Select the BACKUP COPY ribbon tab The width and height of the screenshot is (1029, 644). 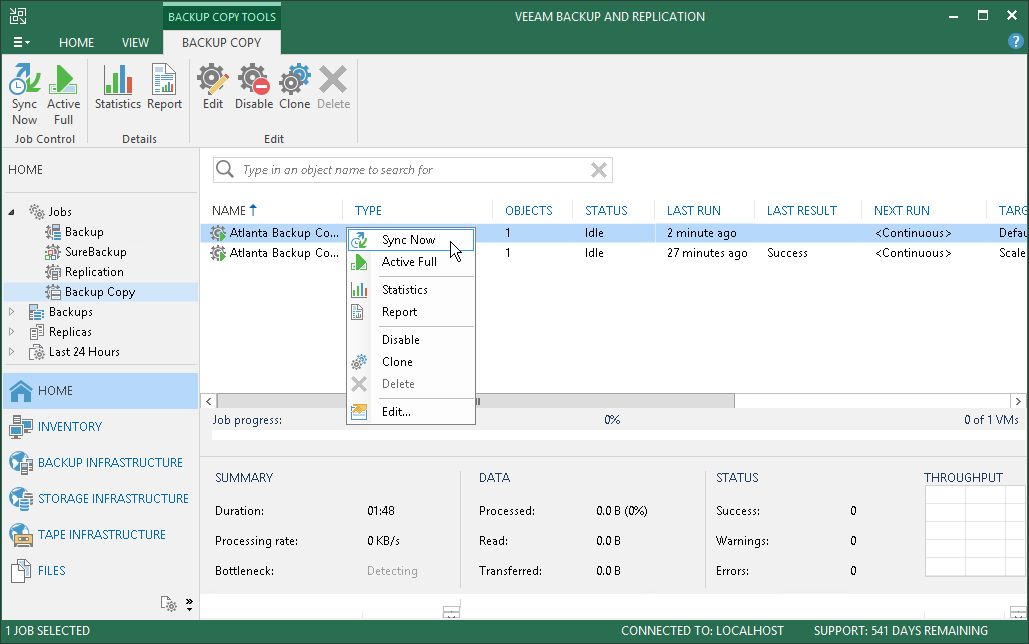coord(222,42)
